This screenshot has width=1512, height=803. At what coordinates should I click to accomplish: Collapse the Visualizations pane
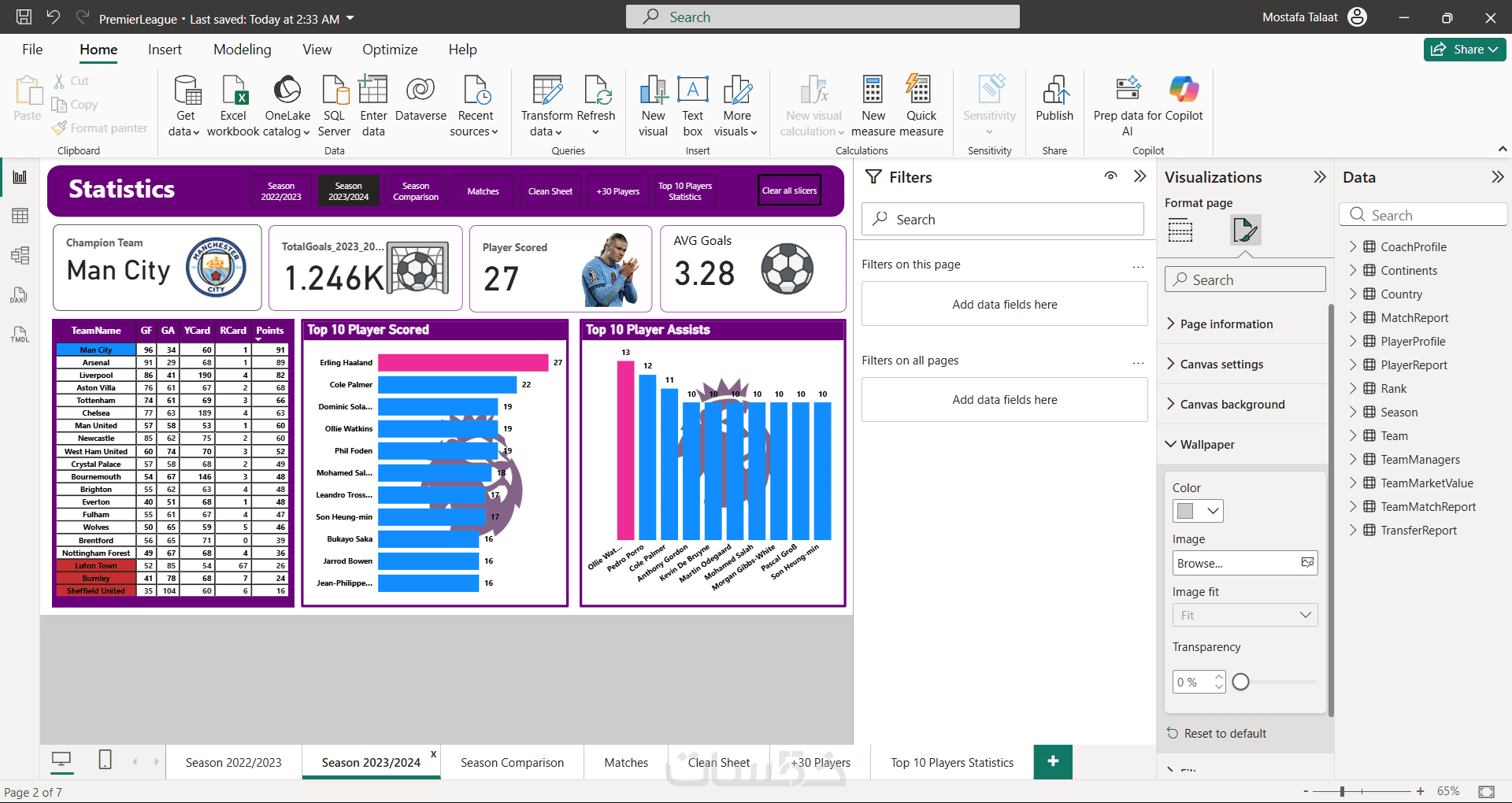tap(1320, 176)
